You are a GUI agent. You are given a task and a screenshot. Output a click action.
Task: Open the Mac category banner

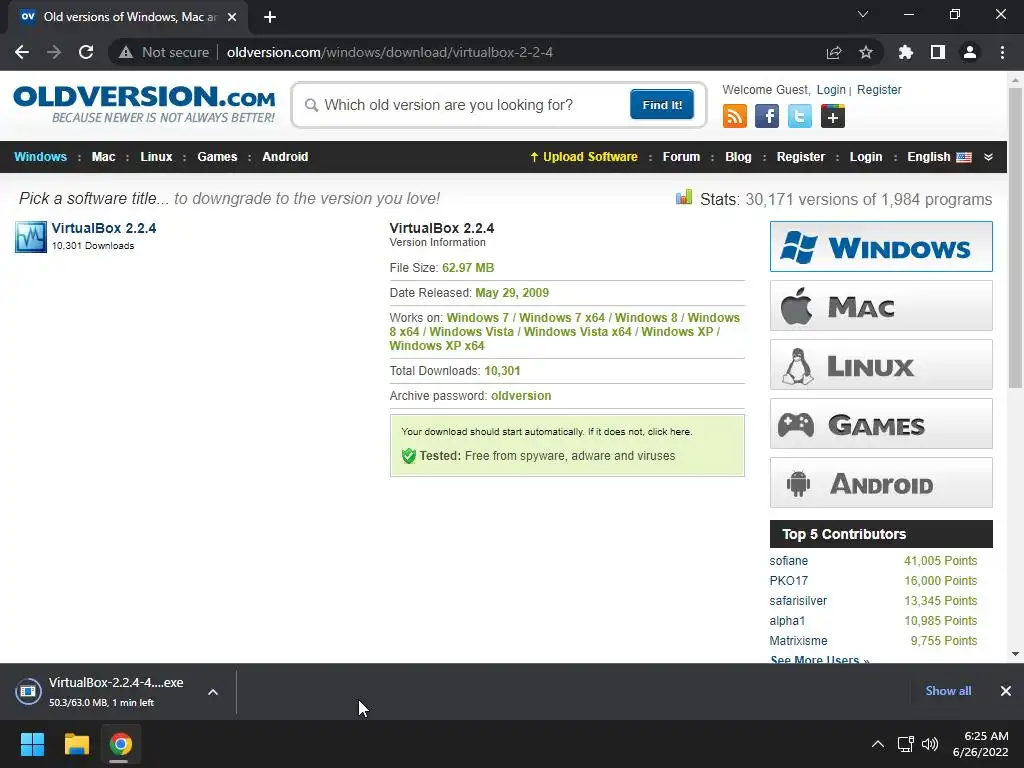[x=881, y=306]
